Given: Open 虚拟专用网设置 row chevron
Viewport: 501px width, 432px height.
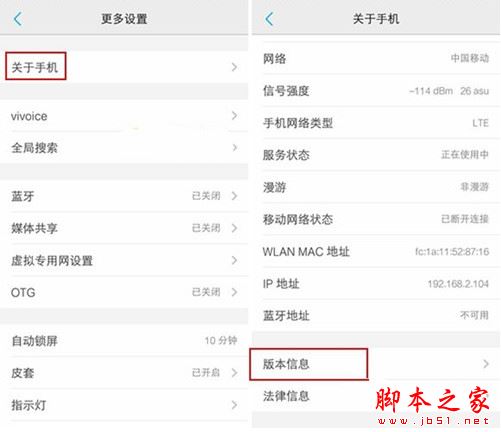Looking at the screenshot, I should click(x=234, y=260).
